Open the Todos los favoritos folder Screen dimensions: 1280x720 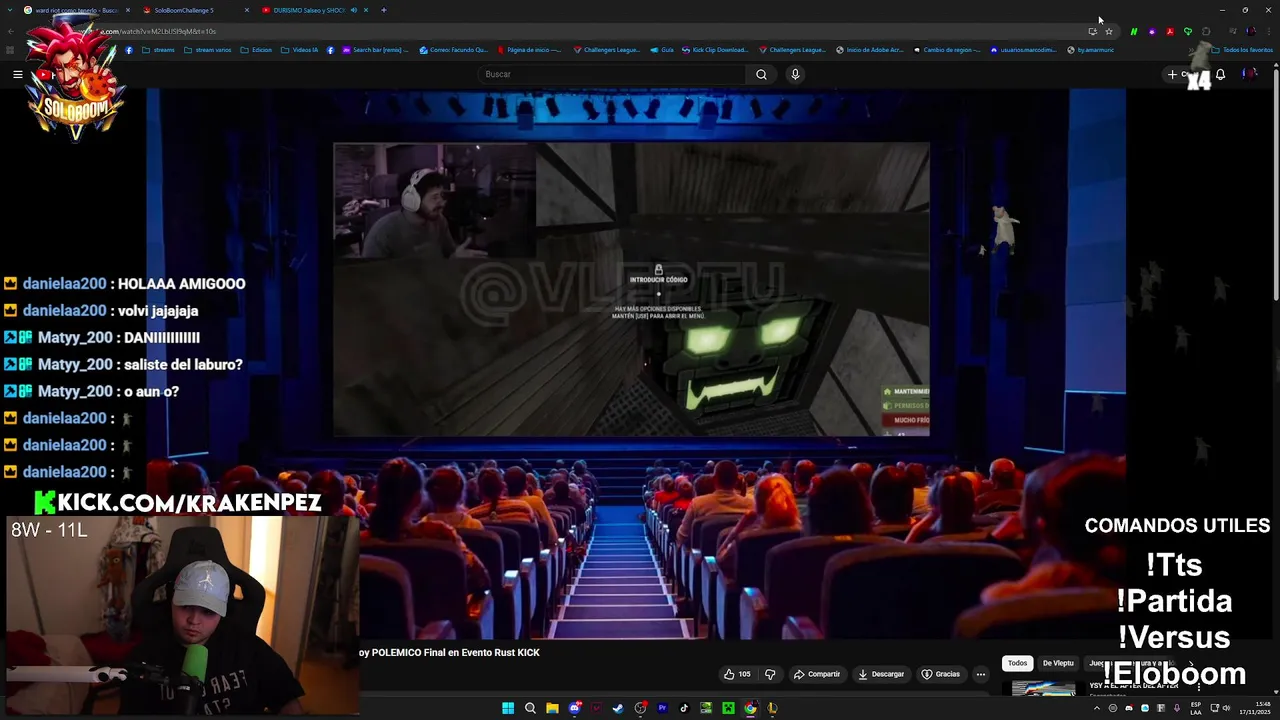tap(1241, 50)
